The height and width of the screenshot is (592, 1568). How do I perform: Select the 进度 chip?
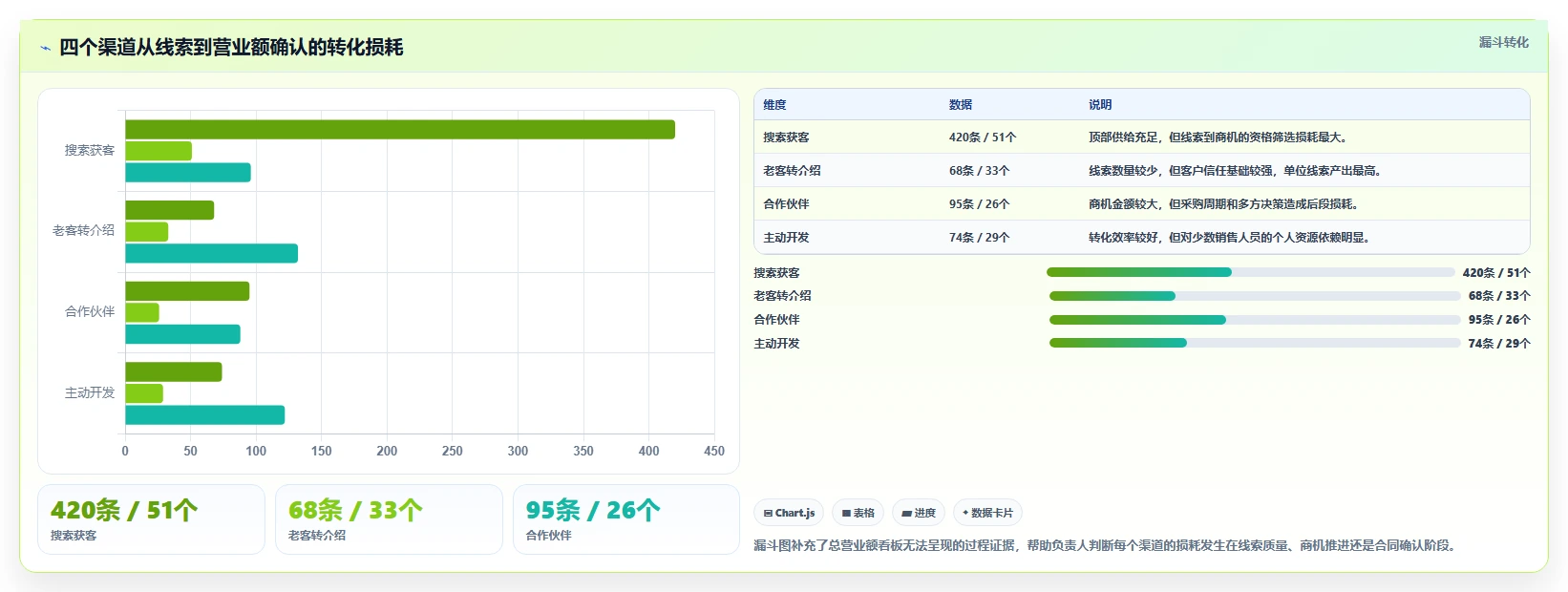pyautogui.click(x=919, y=513)
